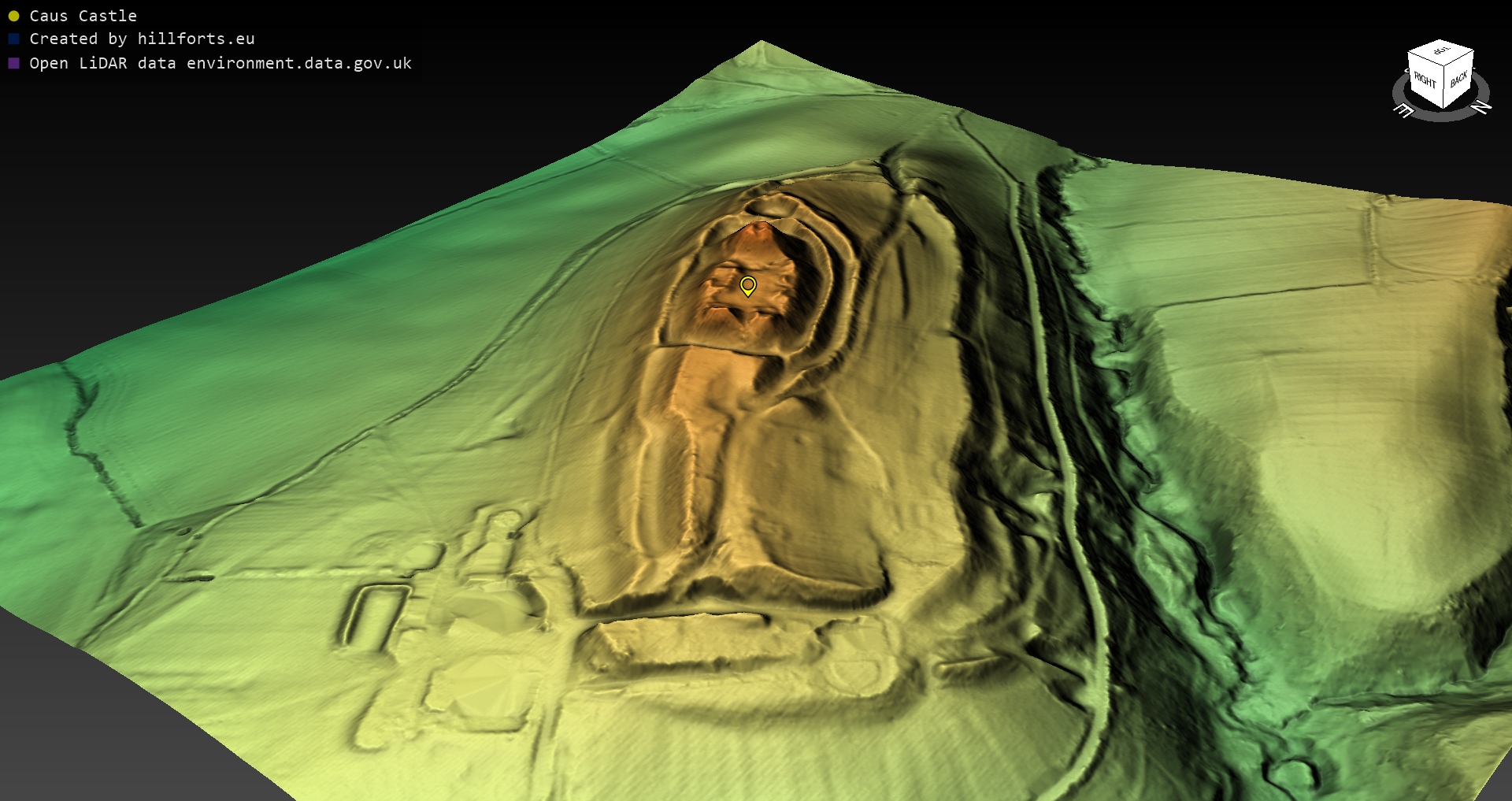Click the purple legend square
Viewport: 1512px width, 801px height.
tap(13, 63)
